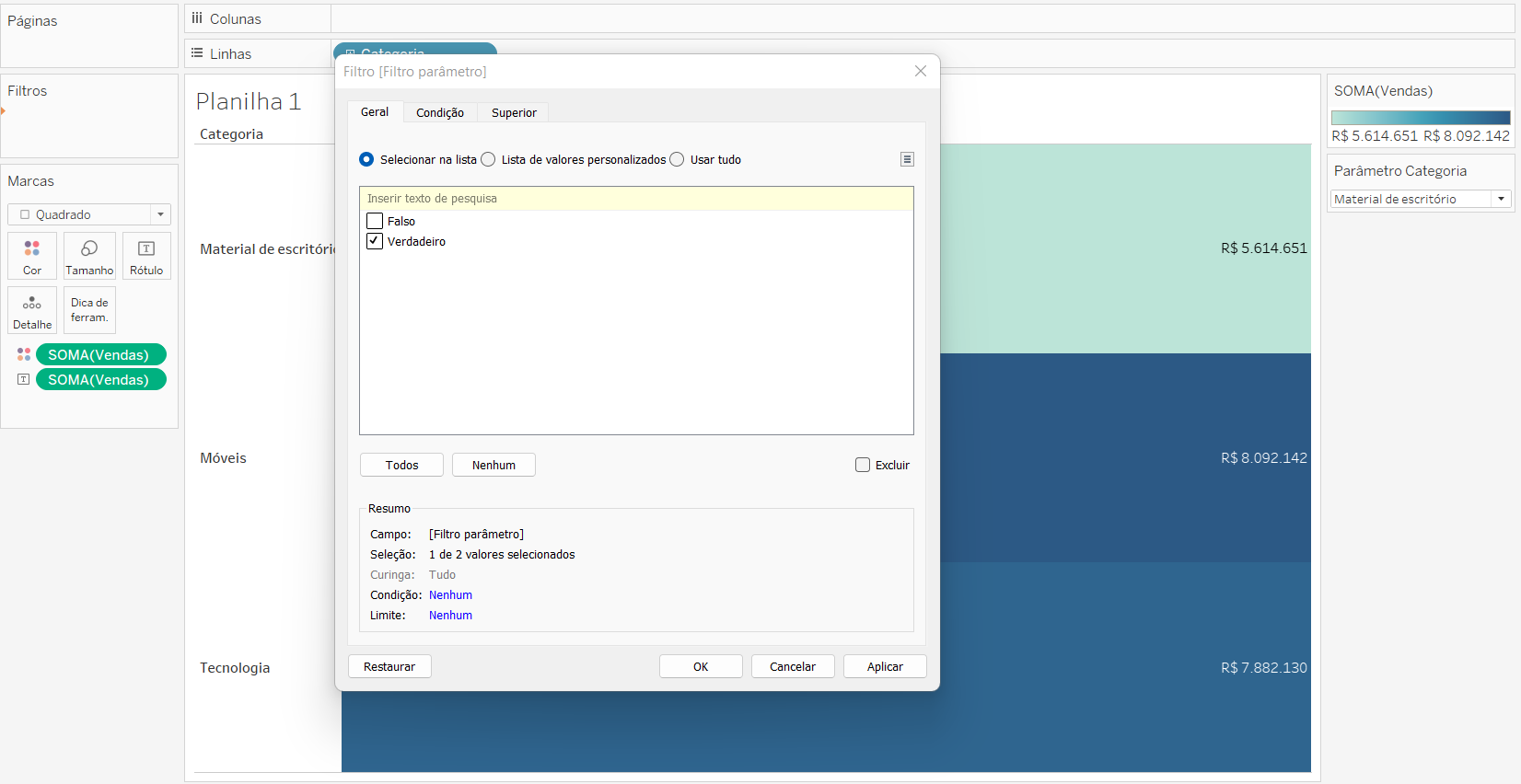Click the R$ 7.882.130 bar label
The height and width of the screenshot is (784, 1521).
pos(1263,667)
